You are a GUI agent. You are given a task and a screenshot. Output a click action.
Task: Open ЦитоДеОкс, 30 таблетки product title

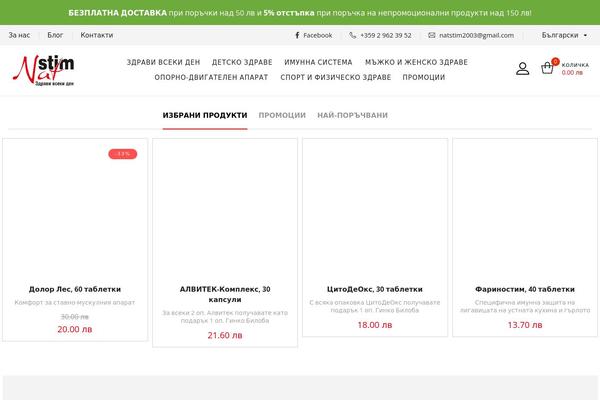(375, 289)
